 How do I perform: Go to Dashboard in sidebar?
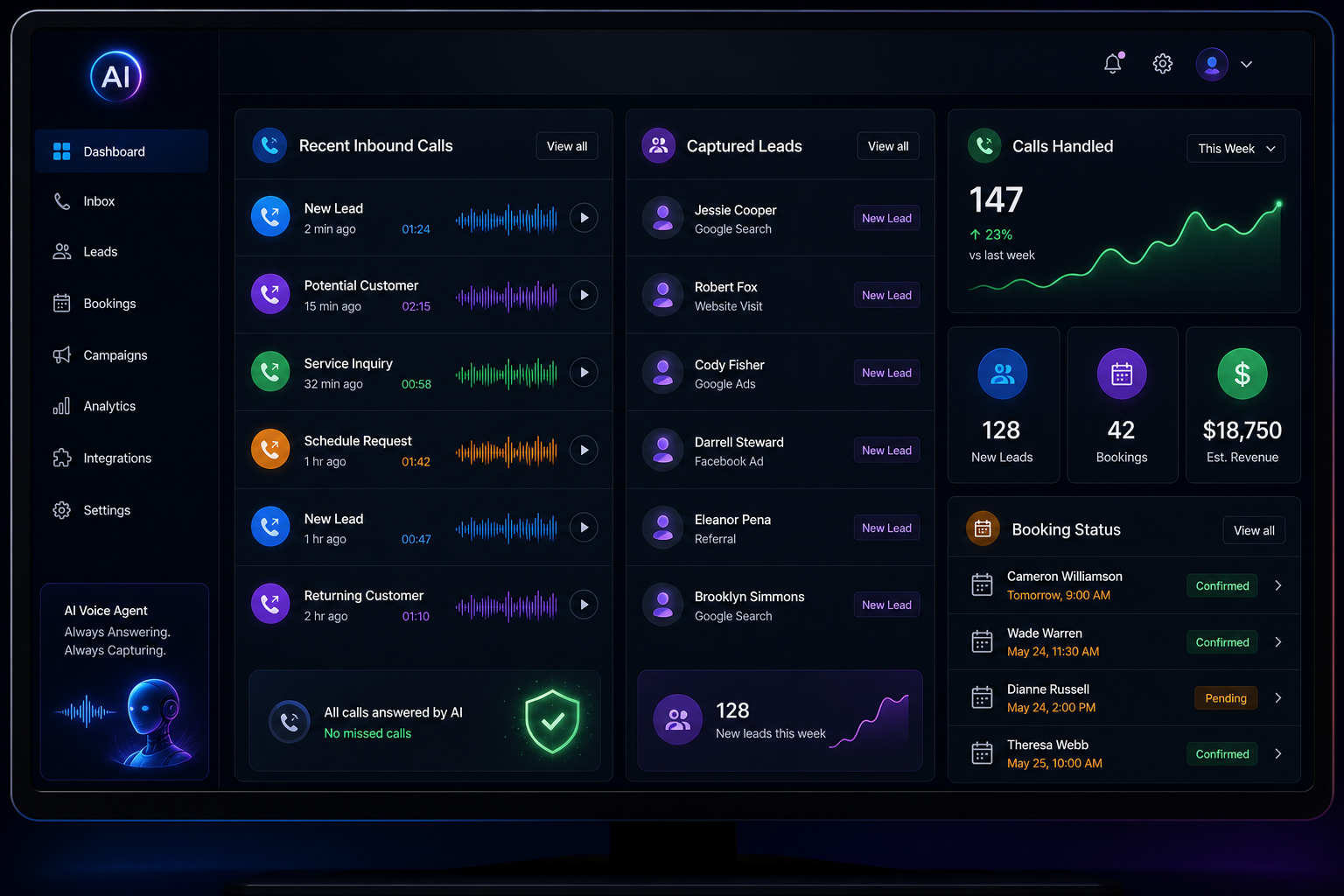point(122,151)
